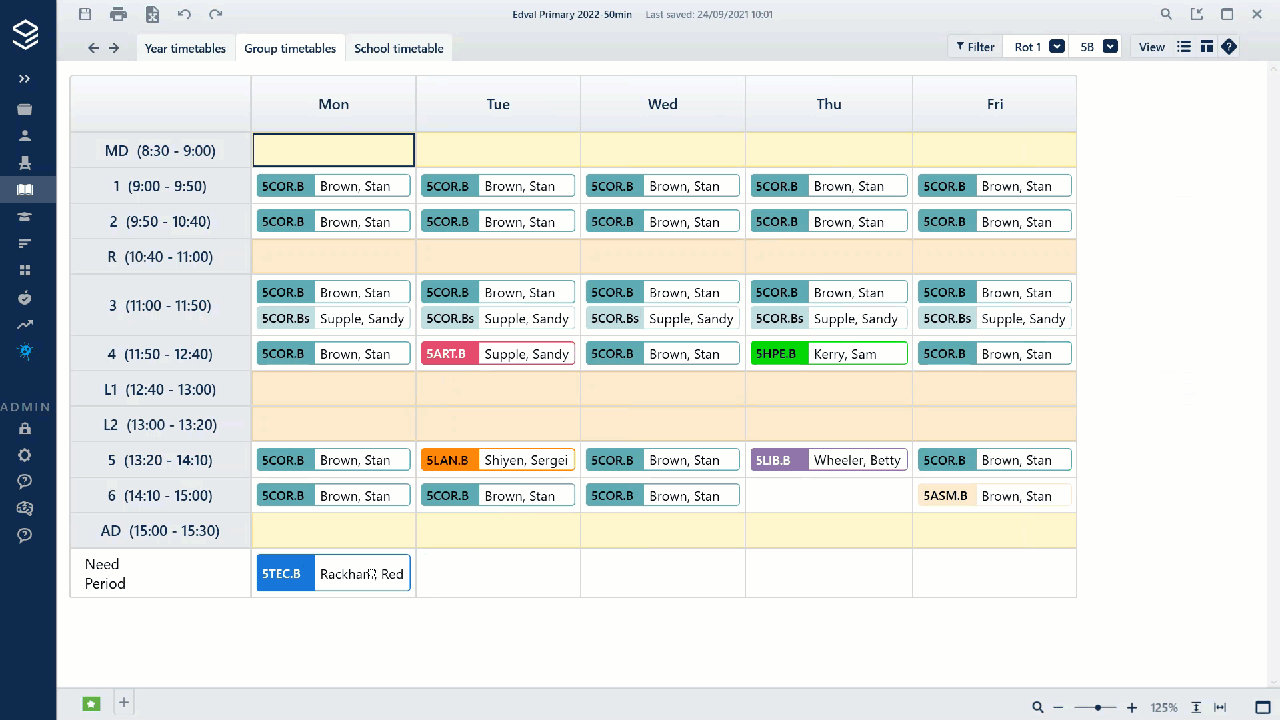Click the 5TEC.B Need Period entry
1280x720 pixels.
333,573
